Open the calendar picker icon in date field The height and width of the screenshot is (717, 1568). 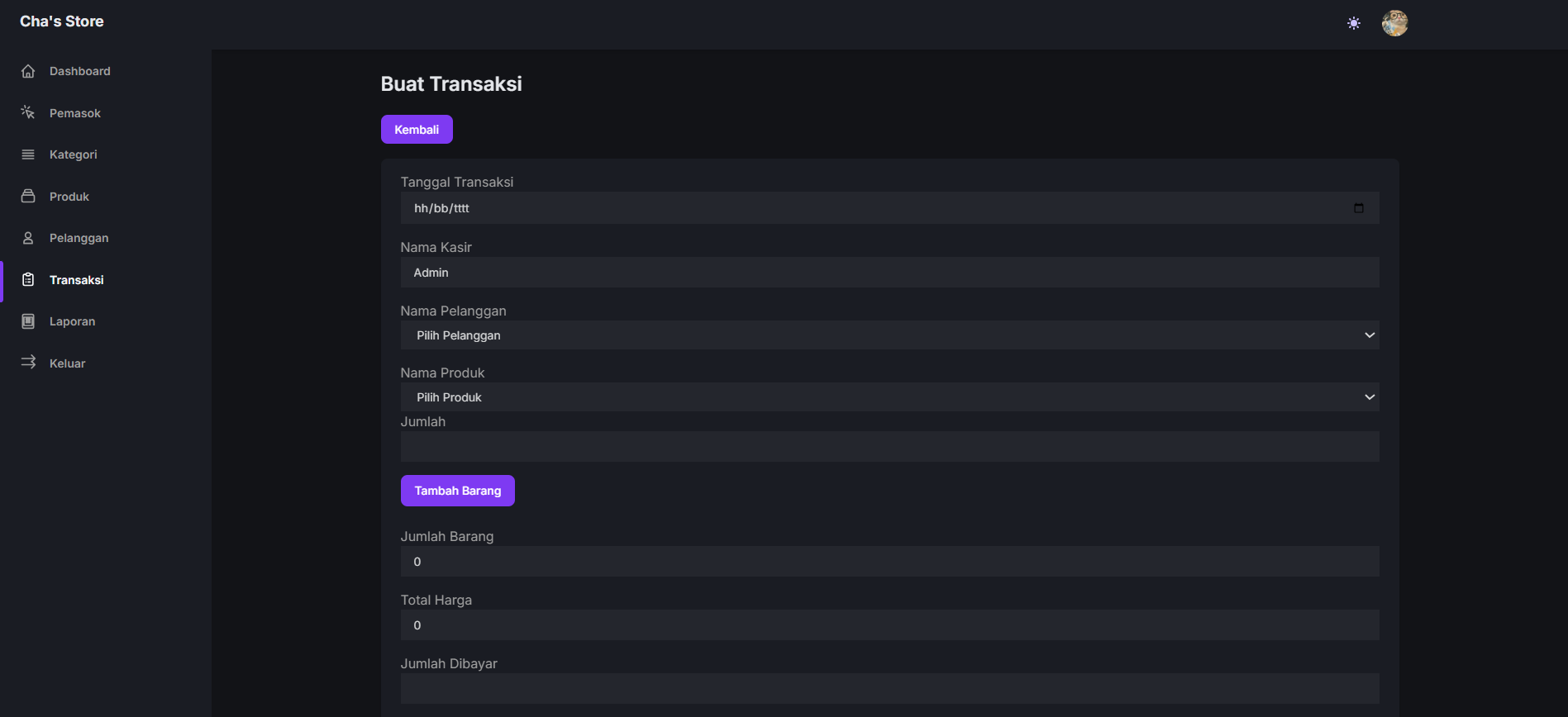(x=1359, y=208)
